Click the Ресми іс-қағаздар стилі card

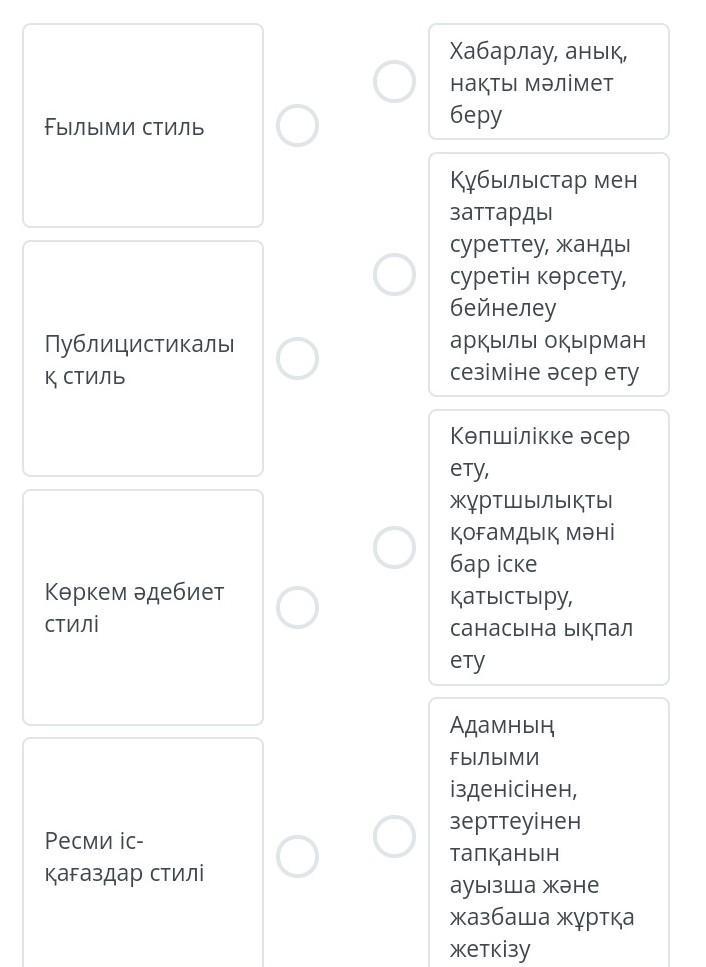pos(143,854)
